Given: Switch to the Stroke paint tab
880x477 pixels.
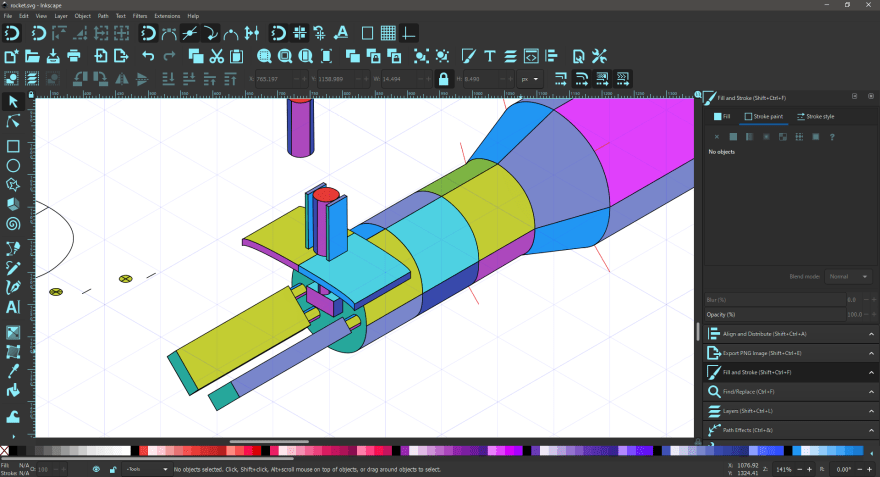Looking at the screenshot, I should point(764,117).
